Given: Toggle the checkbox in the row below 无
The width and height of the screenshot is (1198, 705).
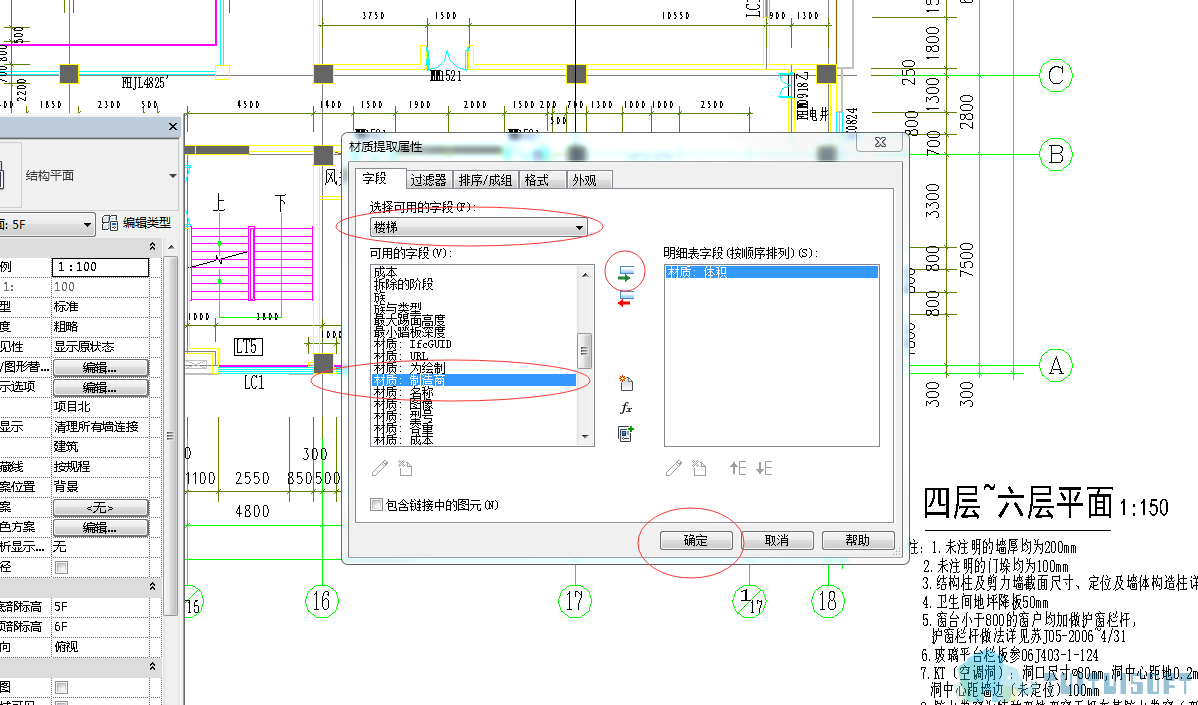Looking at the screenshot, I should click(x=62, y=568).
